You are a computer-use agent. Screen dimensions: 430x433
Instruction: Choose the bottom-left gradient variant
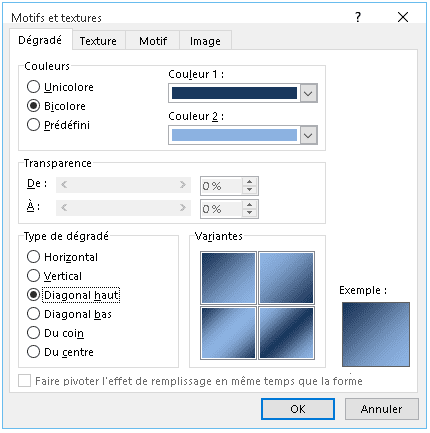[228, 333]
